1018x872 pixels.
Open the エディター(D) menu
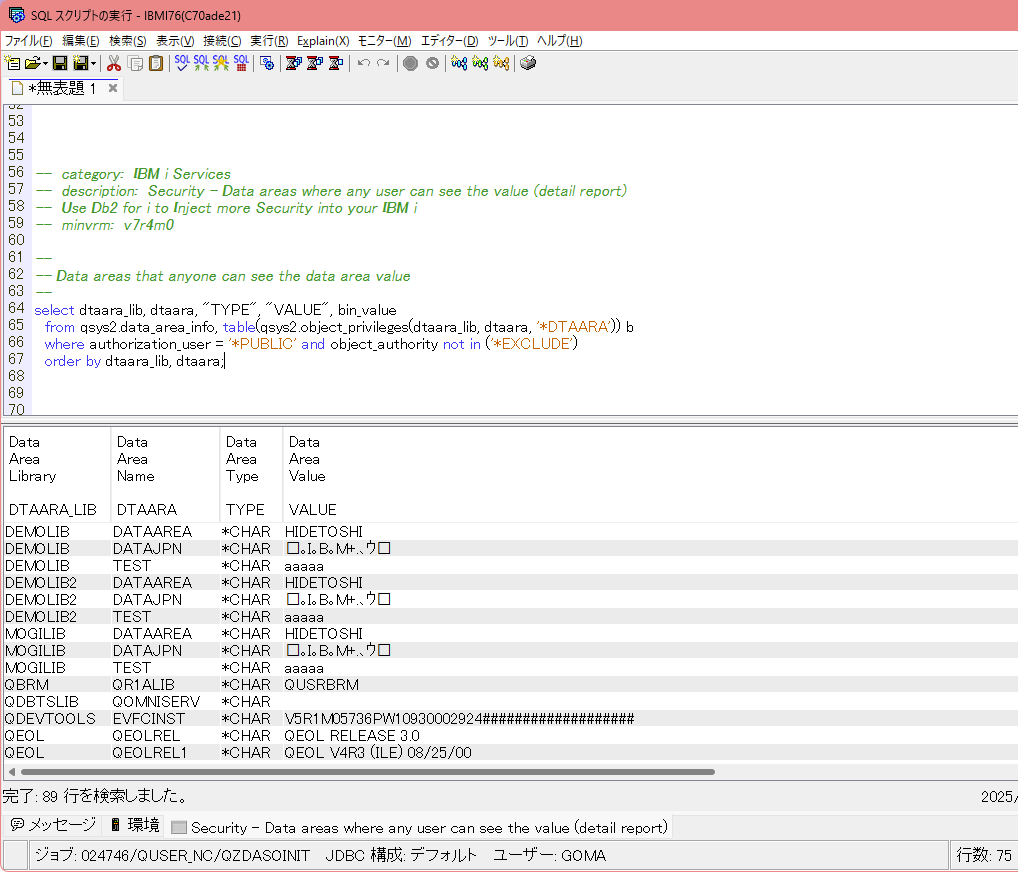(x=449, y=41)
